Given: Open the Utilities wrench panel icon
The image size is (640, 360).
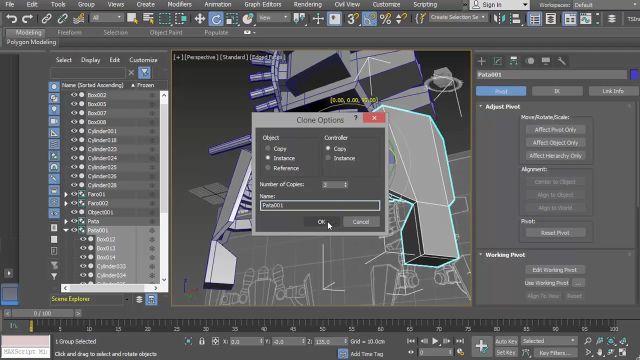Looking at the screenshot, I should (x=562, y=61).
